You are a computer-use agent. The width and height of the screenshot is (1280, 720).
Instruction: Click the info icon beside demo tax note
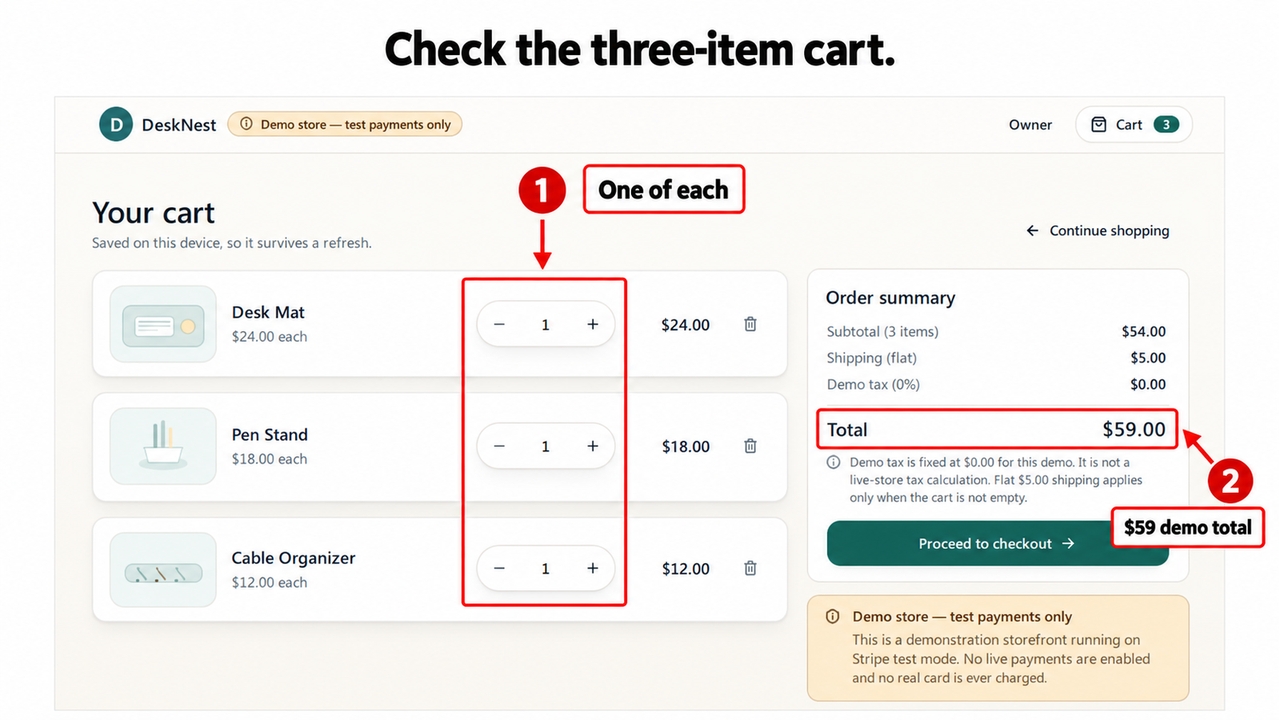(833, 463)
